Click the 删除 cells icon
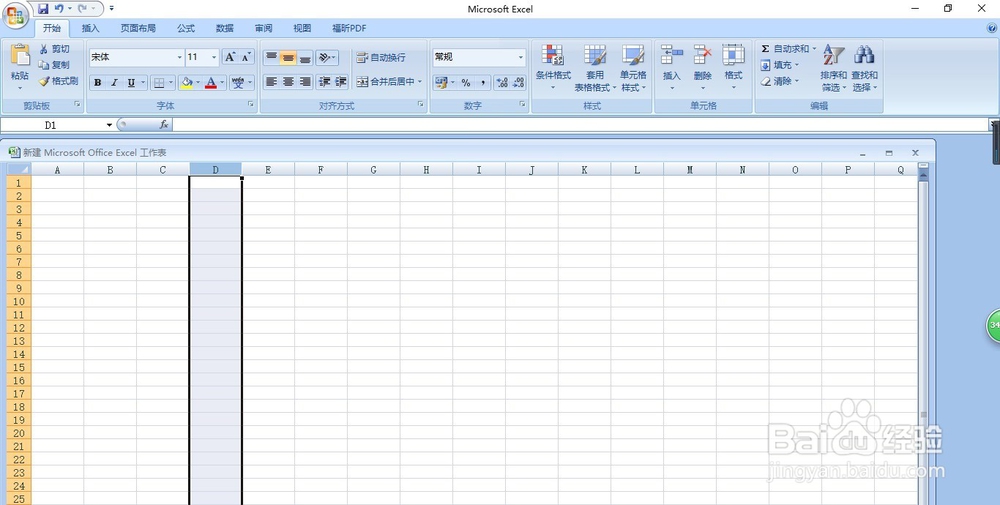 coord(702,55)
